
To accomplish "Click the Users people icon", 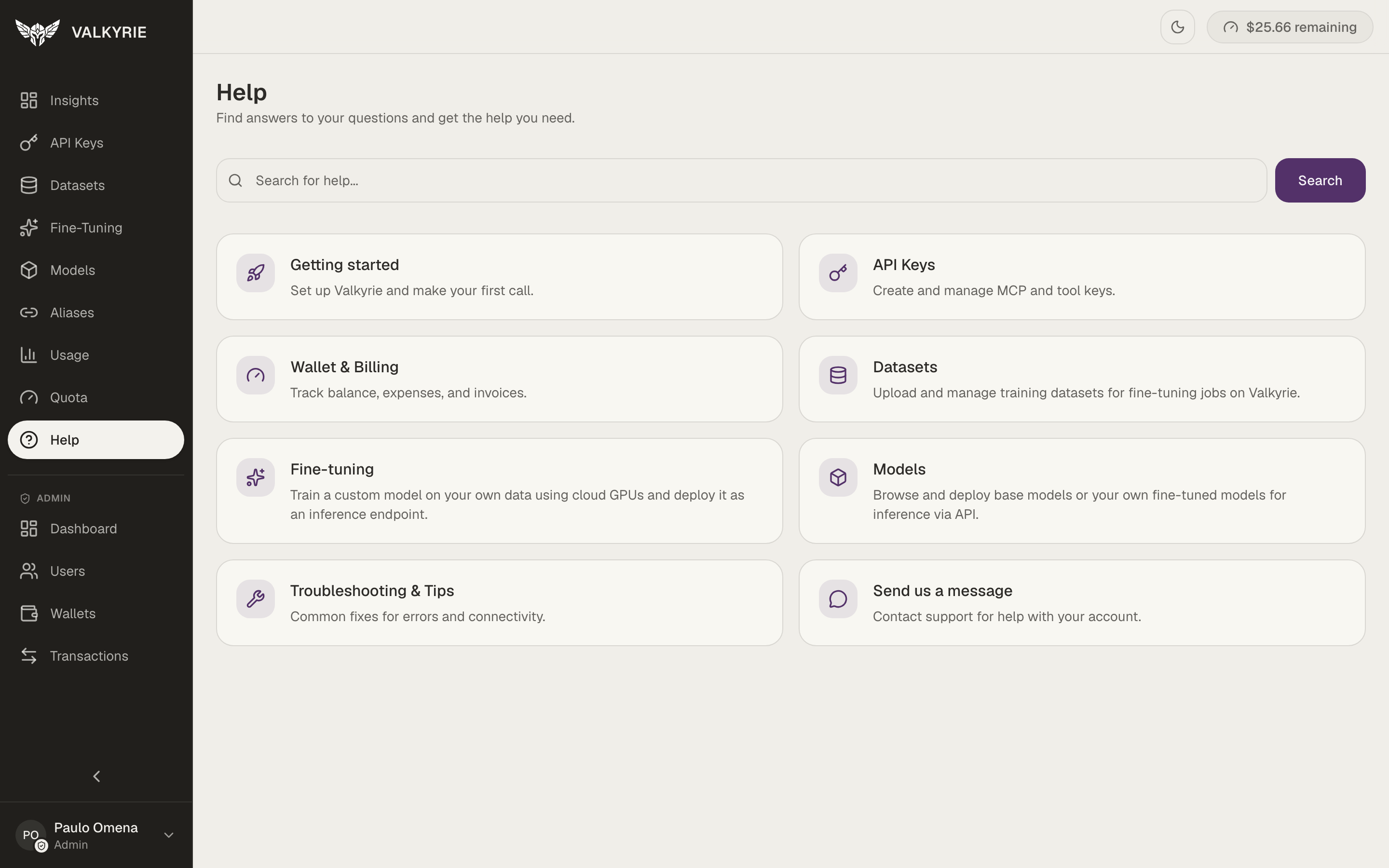I will 29,571.
